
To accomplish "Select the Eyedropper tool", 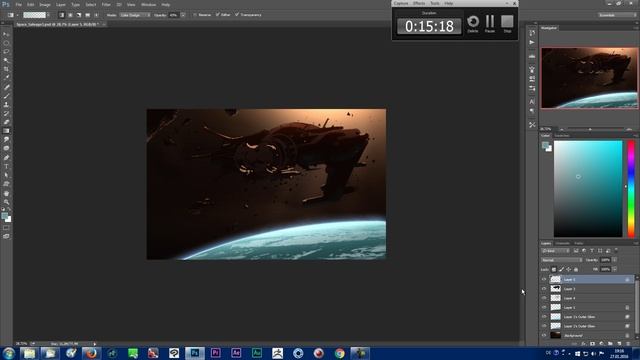I will (x=6, y=78).
